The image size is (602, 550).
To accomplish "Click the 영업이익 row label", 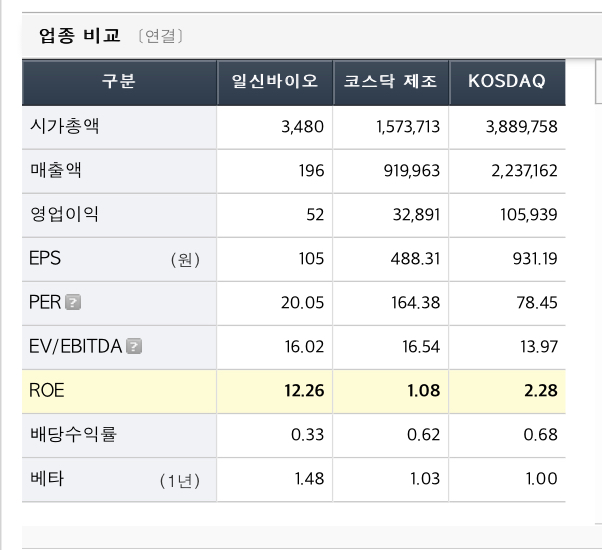I will click(x=64, y=214).
